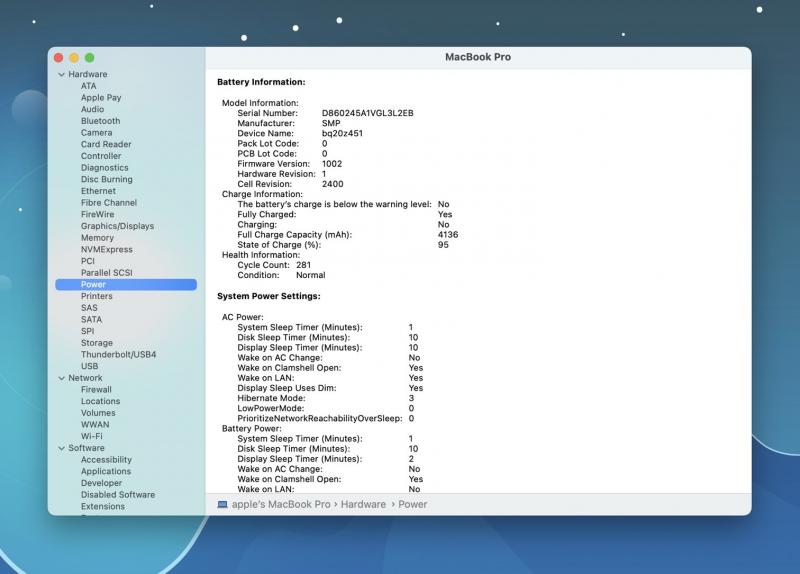
Task: Click apple's MacBook Pro in path bar
Action: (x=281, y=505)
